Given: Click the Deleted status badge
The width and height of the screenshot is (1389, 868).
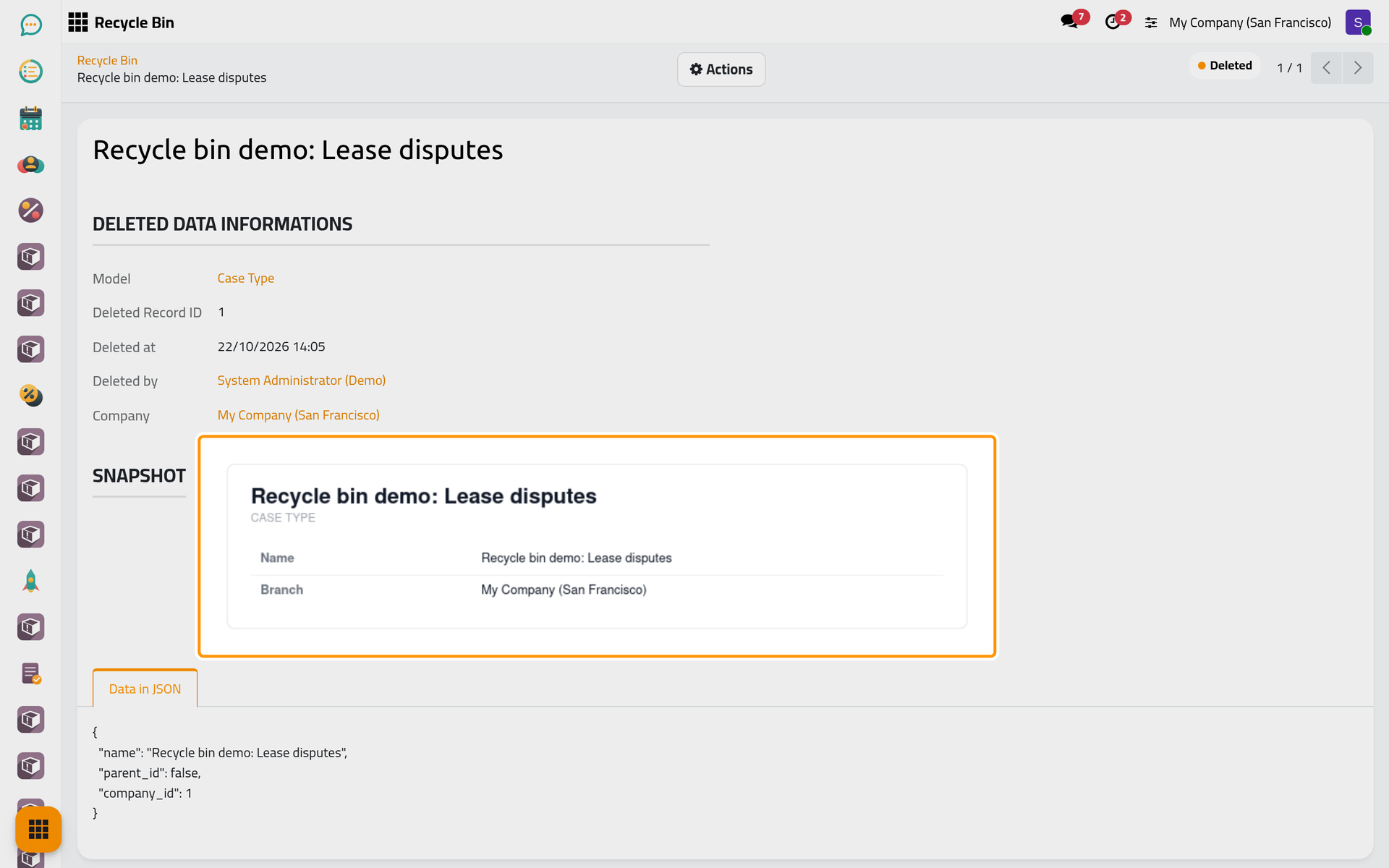Looking at the screenshot, I should click(1225, 66).
